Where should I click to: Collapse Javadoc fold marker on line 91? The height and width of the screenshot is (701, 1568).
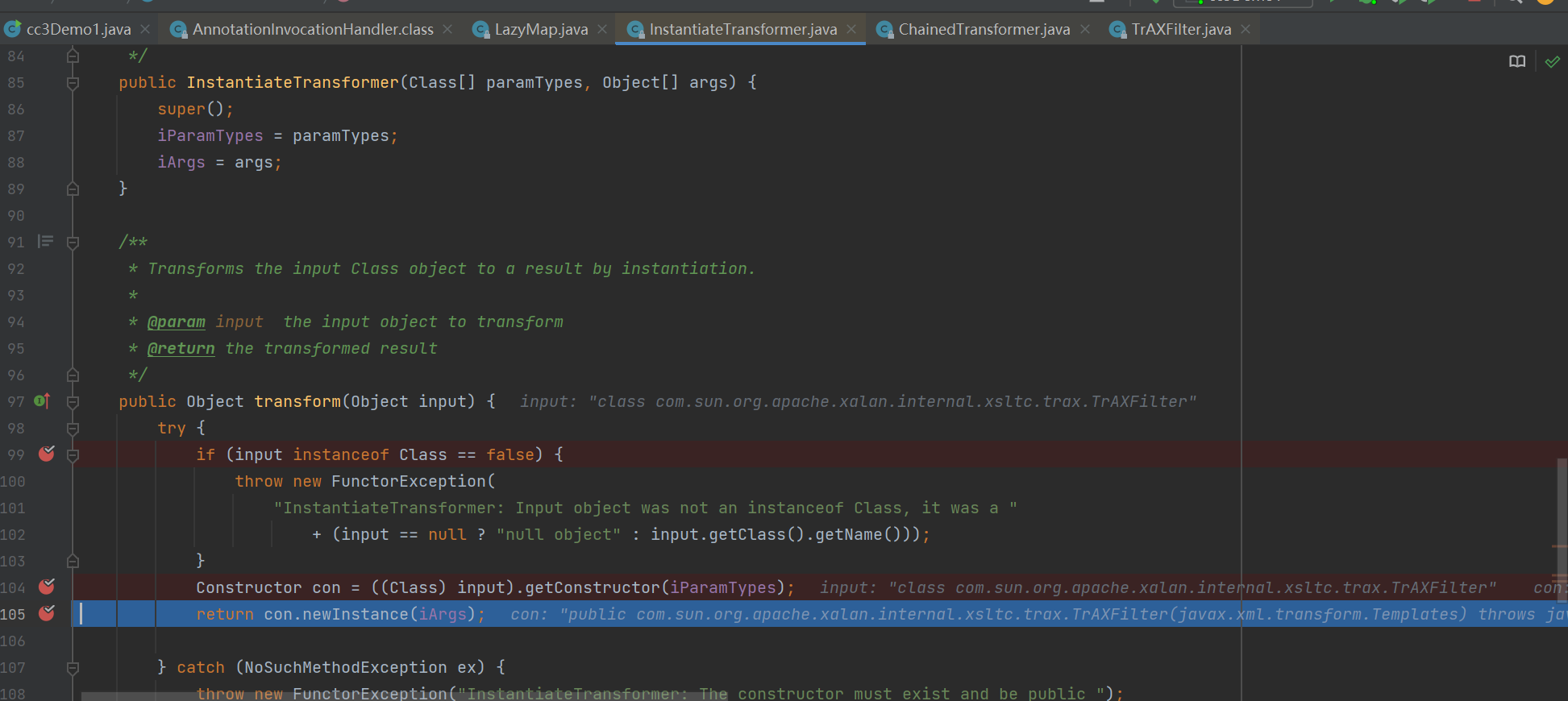coord(73,243)
